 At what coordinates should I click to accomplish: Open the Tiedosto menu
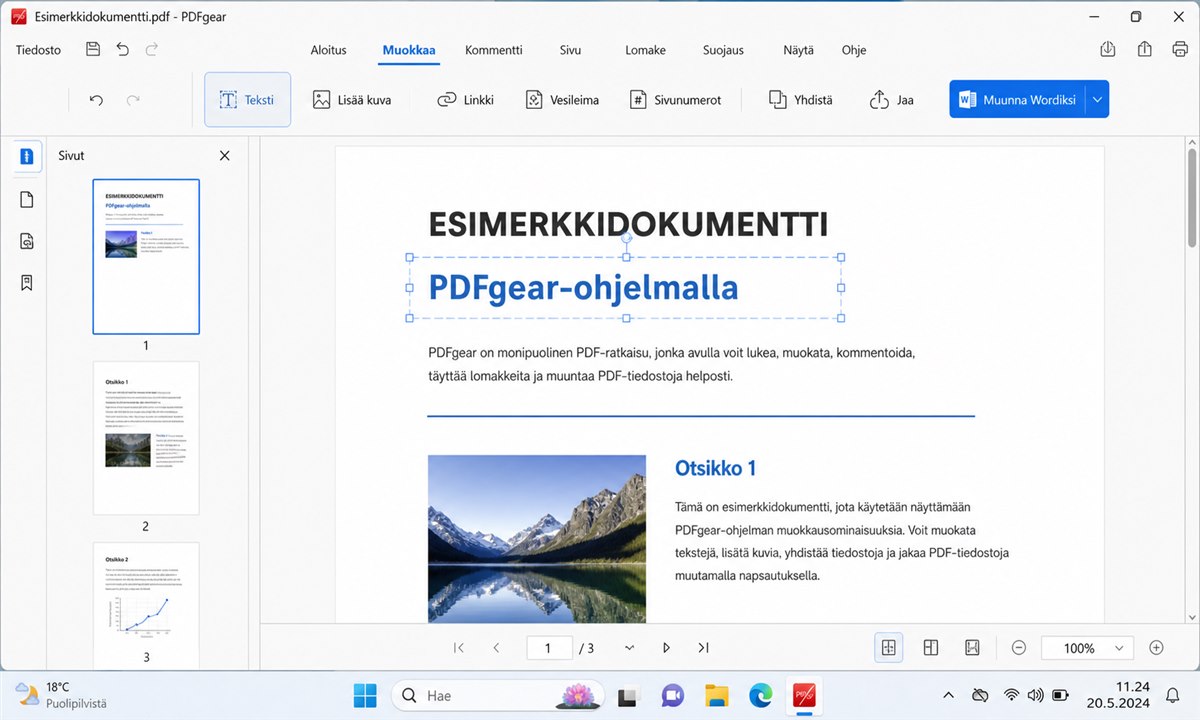pyautogui.click(x=38, y=50)
